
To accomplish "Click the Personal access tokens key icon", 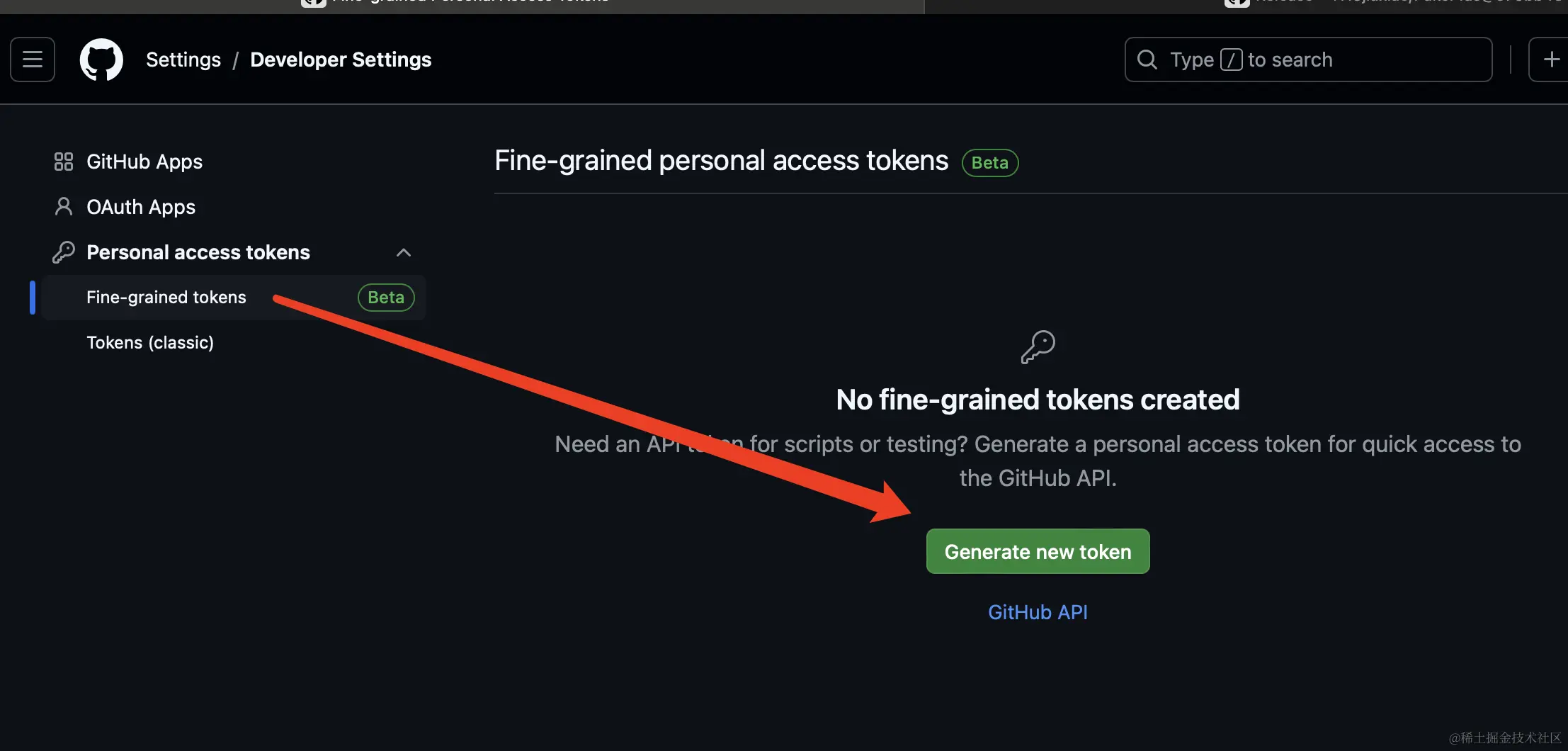I will pos(64,252).
